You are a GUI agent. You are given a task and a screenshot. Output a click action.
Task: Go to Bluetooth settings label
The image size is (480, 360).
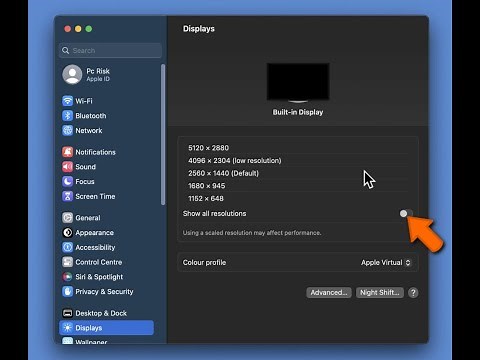(x=91, y=116)
